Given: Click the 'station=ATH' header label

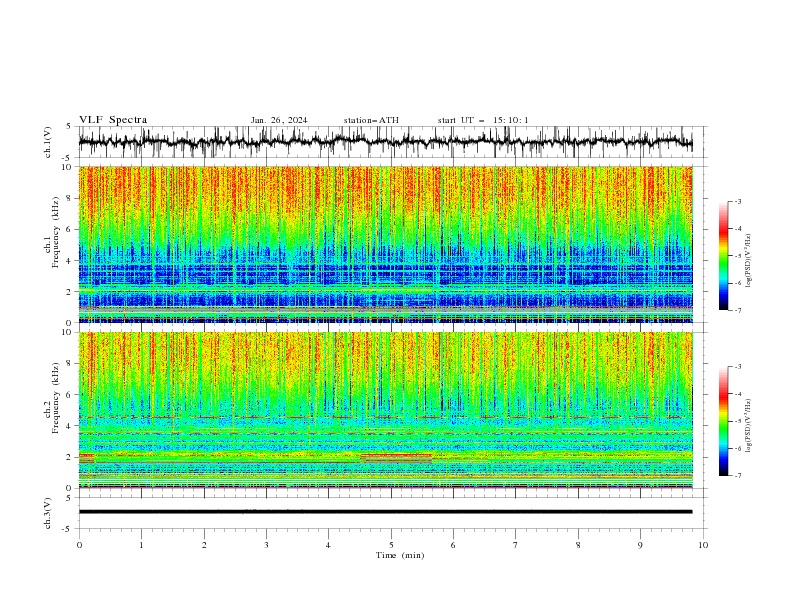Looking at the screenshot, I should [x=371, y=120].
